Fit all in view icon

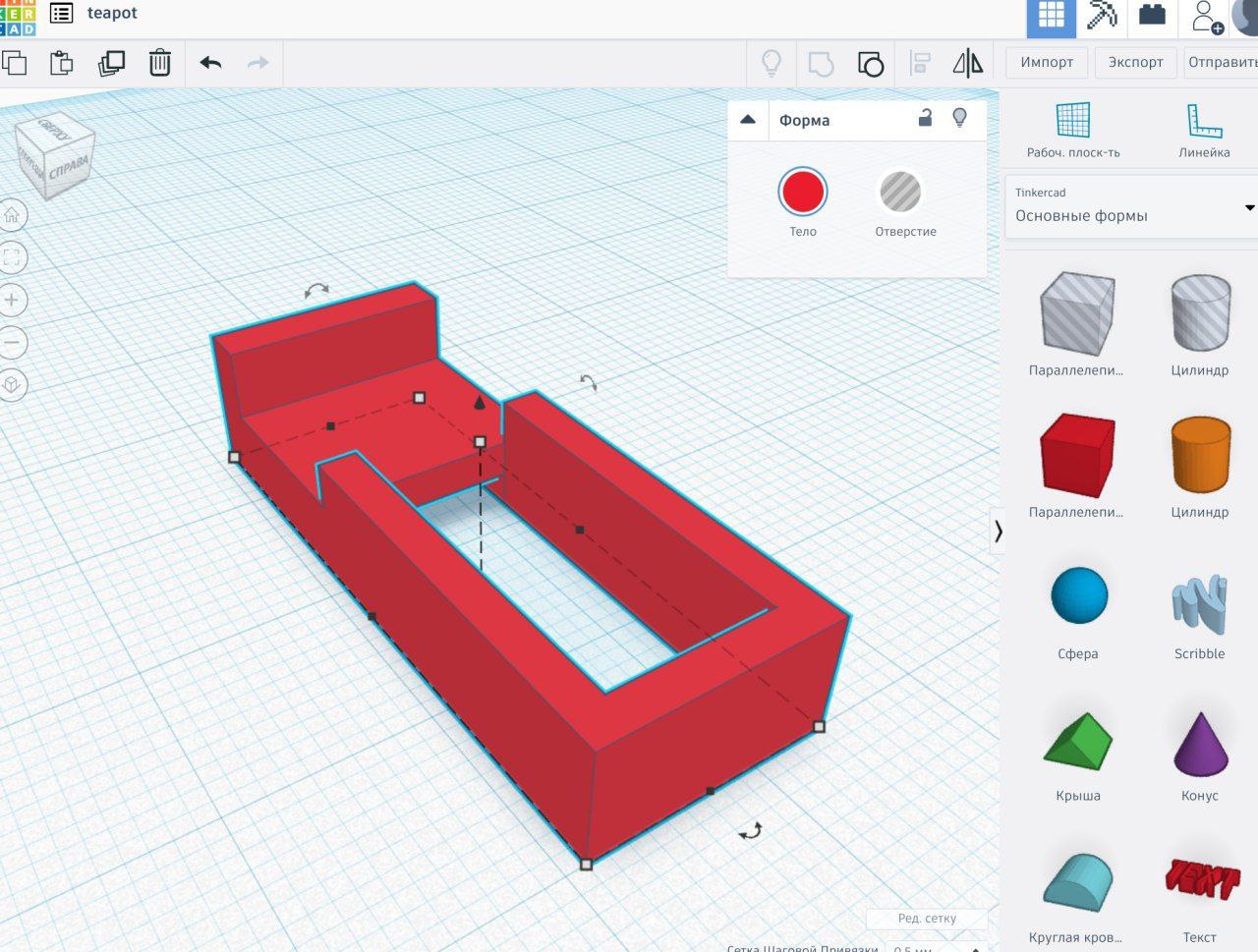(x=12, y=257)
